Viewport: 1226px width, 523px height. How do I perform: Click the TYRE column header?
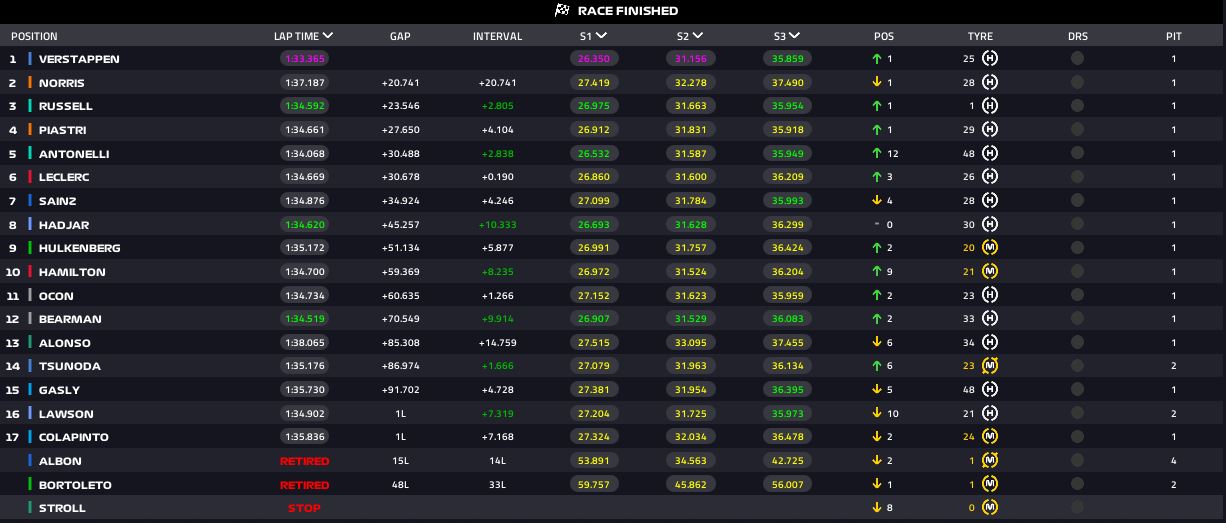tap(980, 36)
